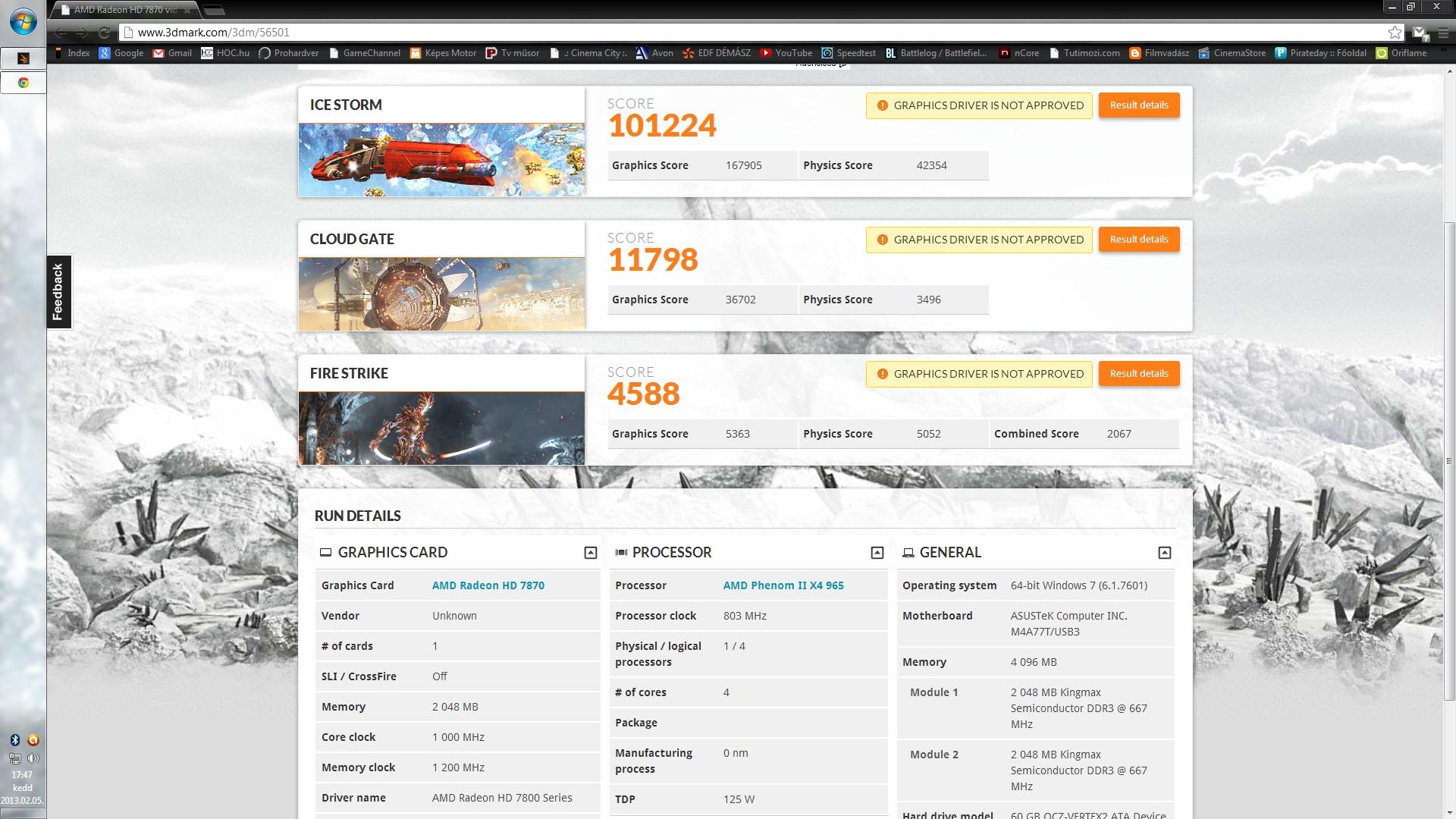The image size is (1456, 819).
Task: Click the Cloud Gate score 11798
Action: [653, 260]
